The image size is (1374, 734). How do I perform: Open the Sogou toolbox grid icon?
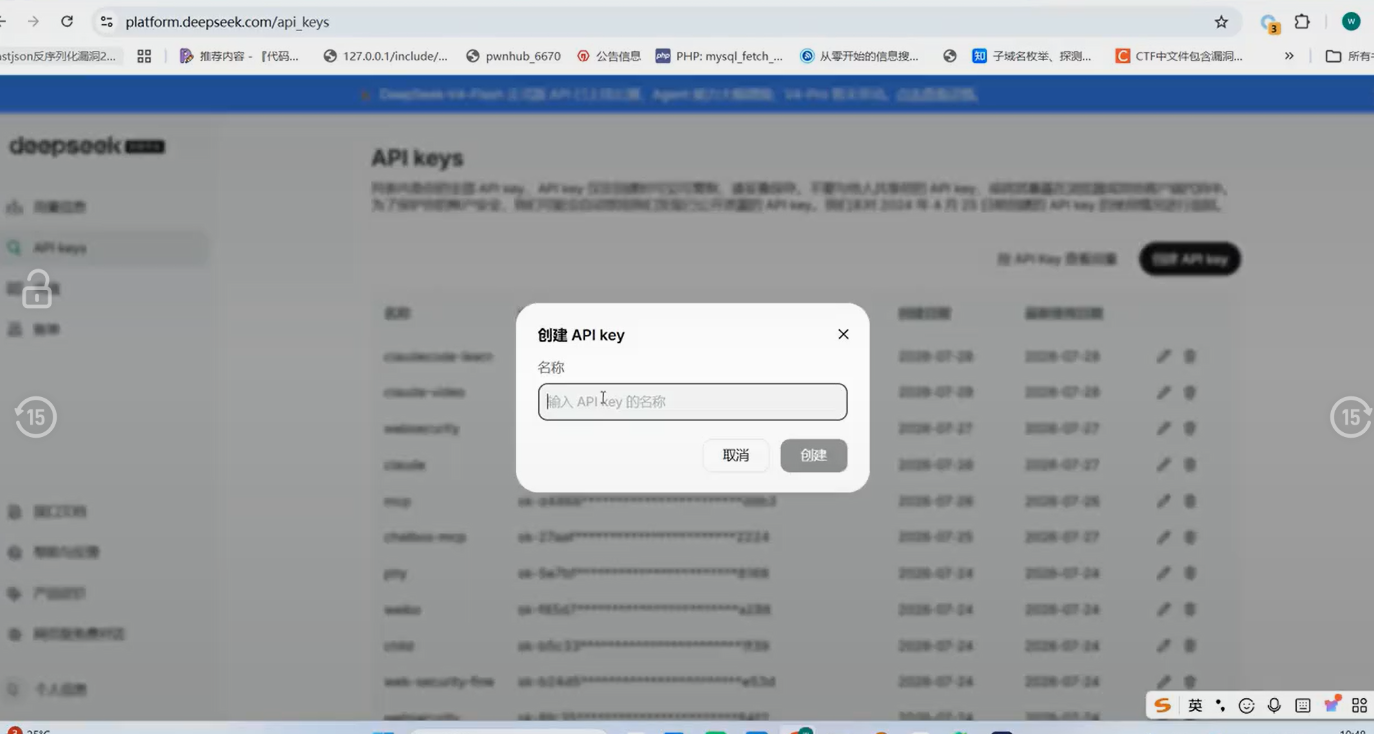point(1359,705)
